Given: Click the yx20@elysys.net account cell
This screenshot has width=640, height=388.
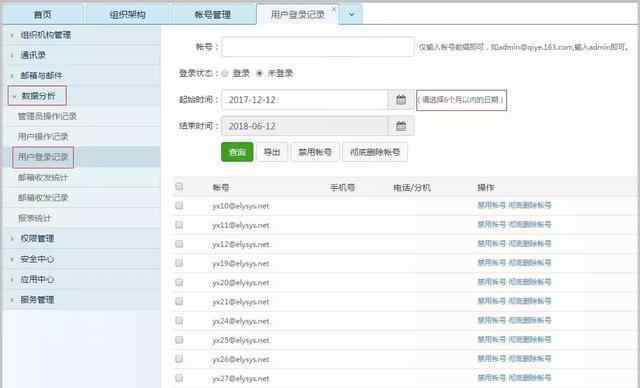Looking at the screenshot, I should [x=241, y=283].
